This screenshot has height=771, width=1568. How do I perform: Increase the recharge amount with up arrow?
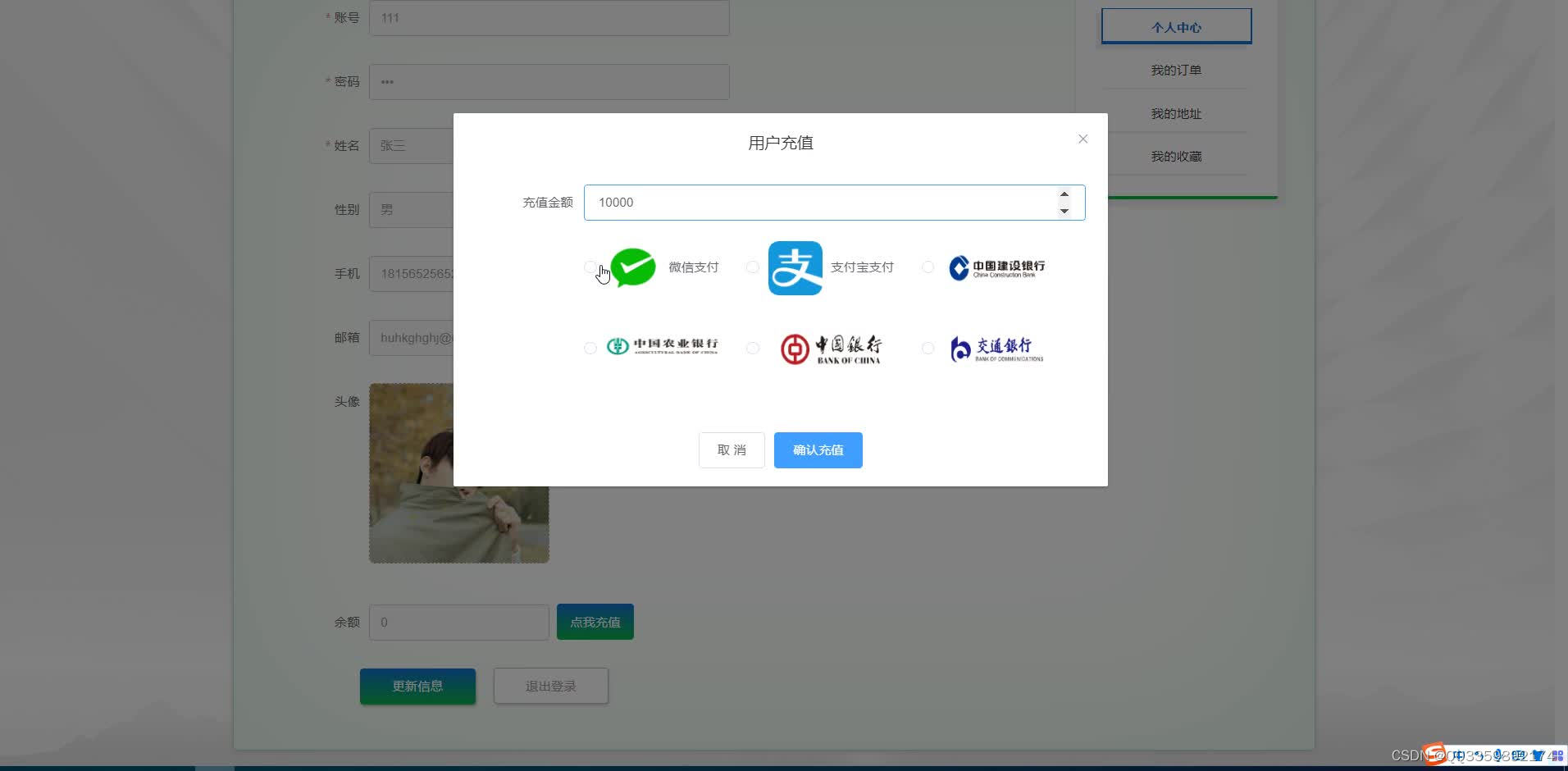tap(1064, 194)
